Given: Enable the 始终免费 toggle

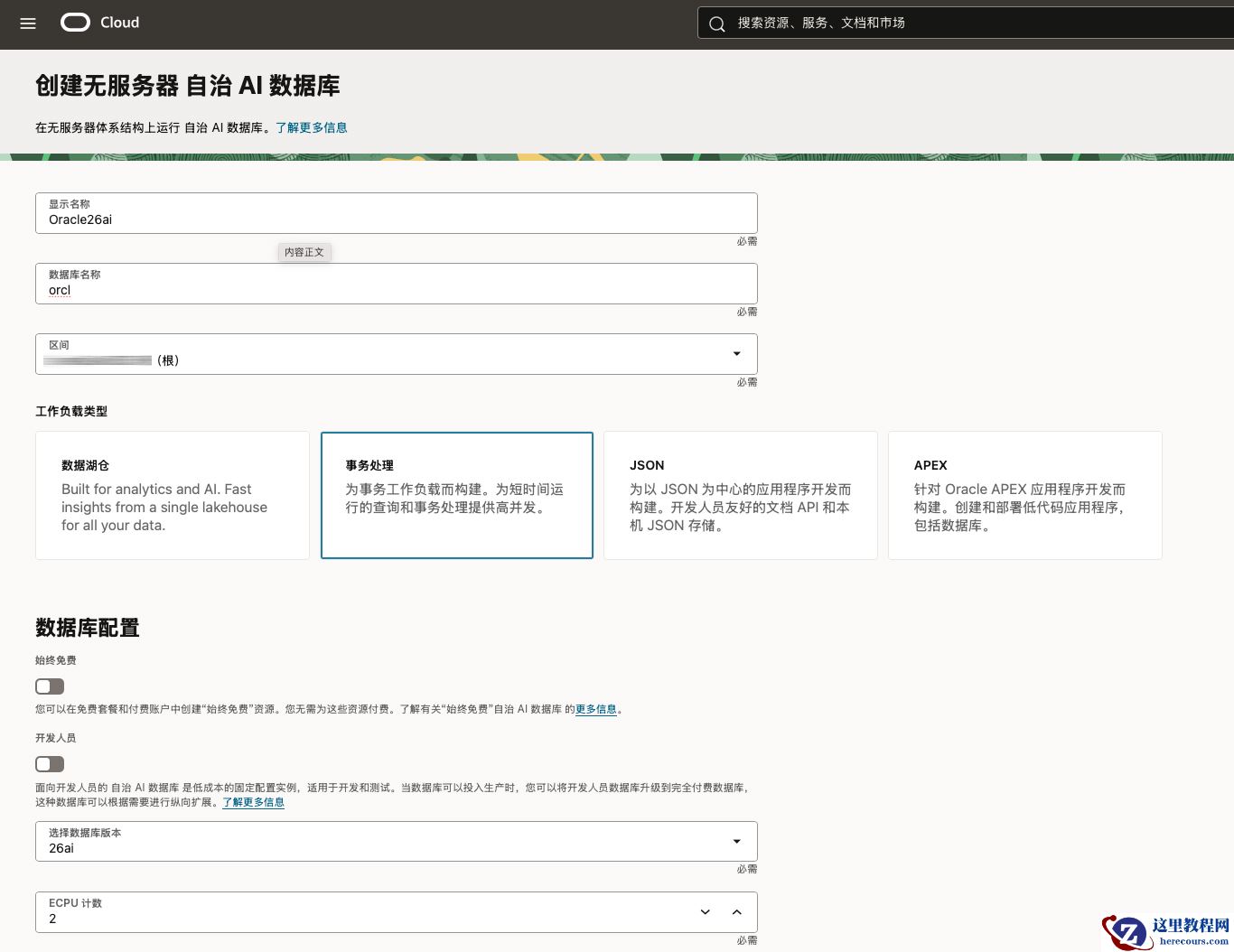Looking at the screenshot, I should [x=49, y=686].
